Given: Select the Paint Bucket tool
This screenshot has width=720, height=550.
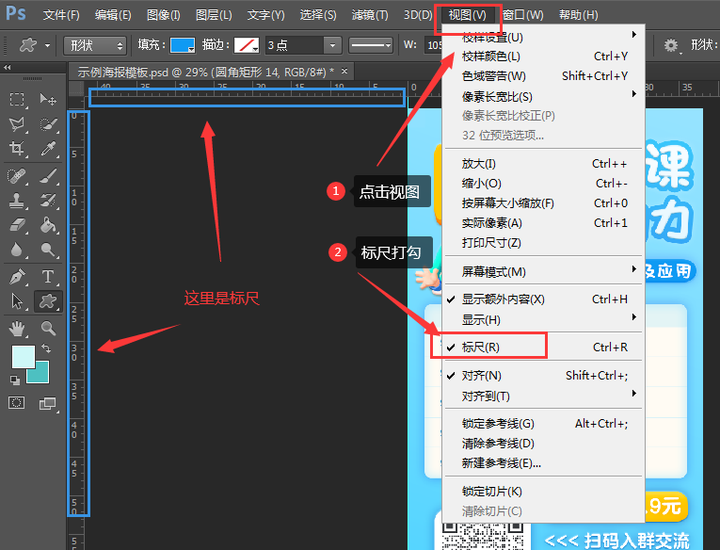Looking at the screenshot, I should point(48,225).
